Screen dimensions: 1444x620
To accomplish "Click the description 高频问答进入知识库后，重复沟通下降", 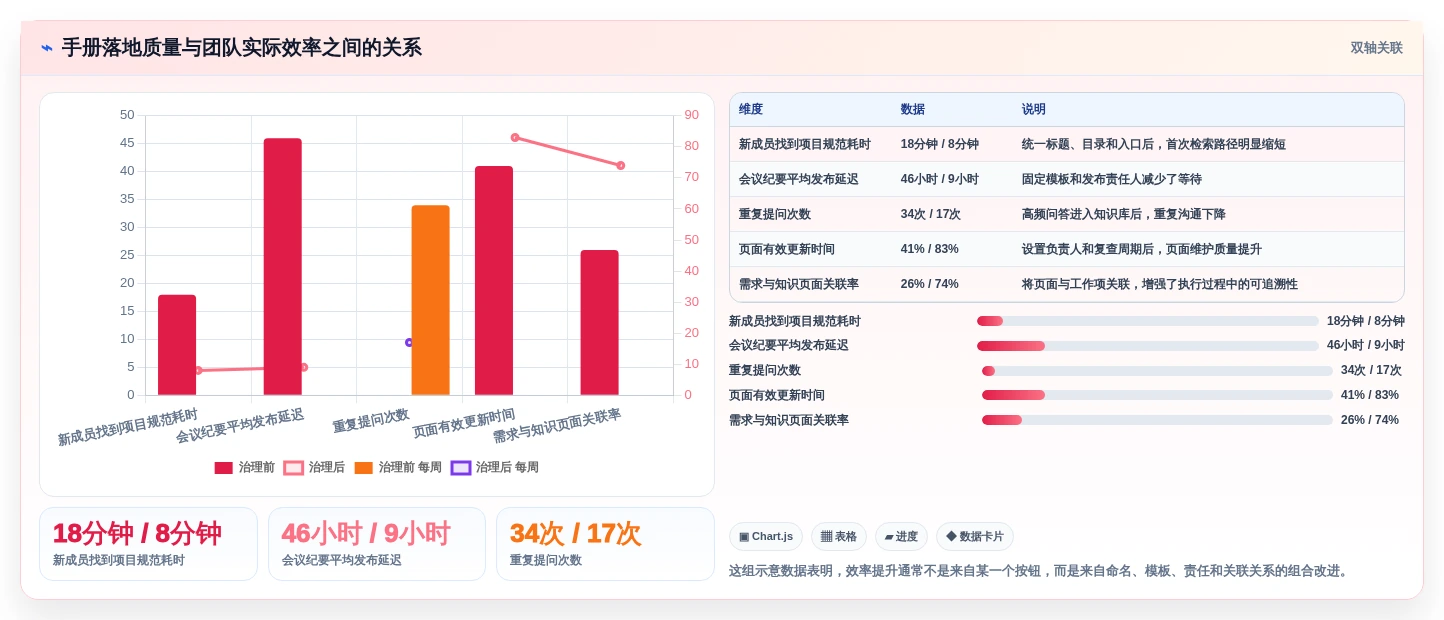I will [1124, 215].
